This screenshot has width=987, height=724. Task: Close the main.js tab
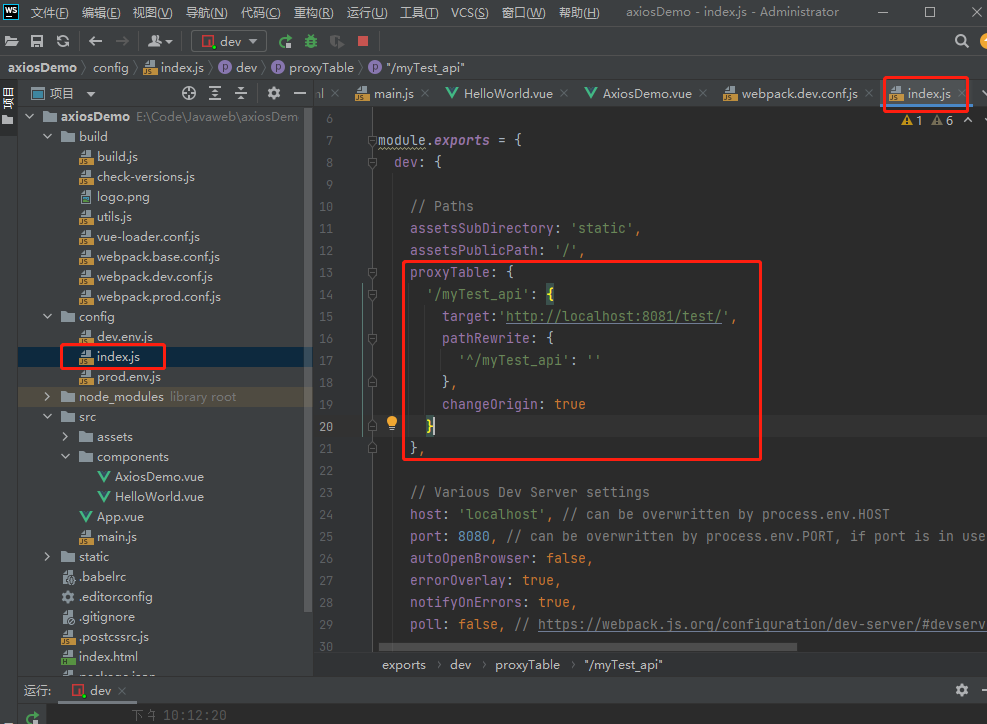coord(426,93)
